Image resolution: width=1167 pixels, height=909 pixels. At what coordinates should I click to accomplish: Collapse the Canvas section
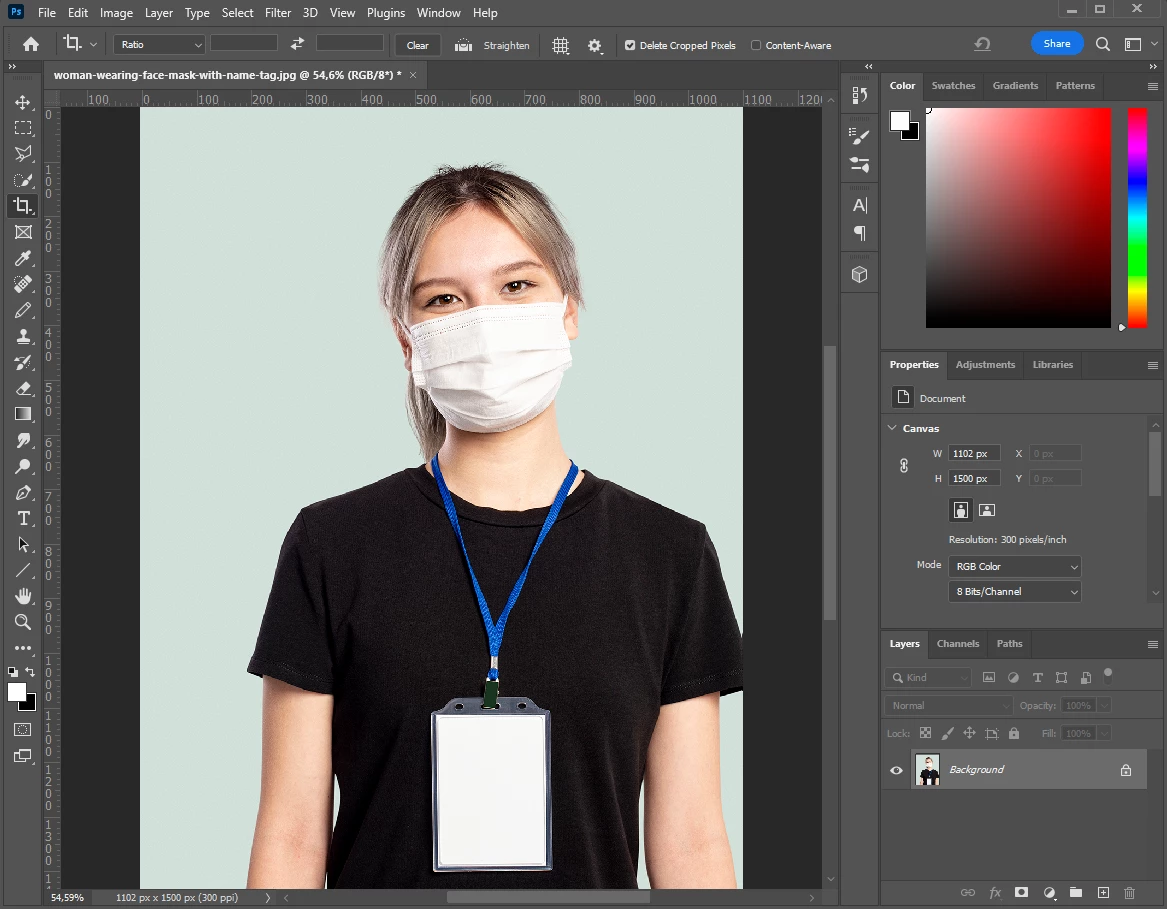(x=892, y=428)
